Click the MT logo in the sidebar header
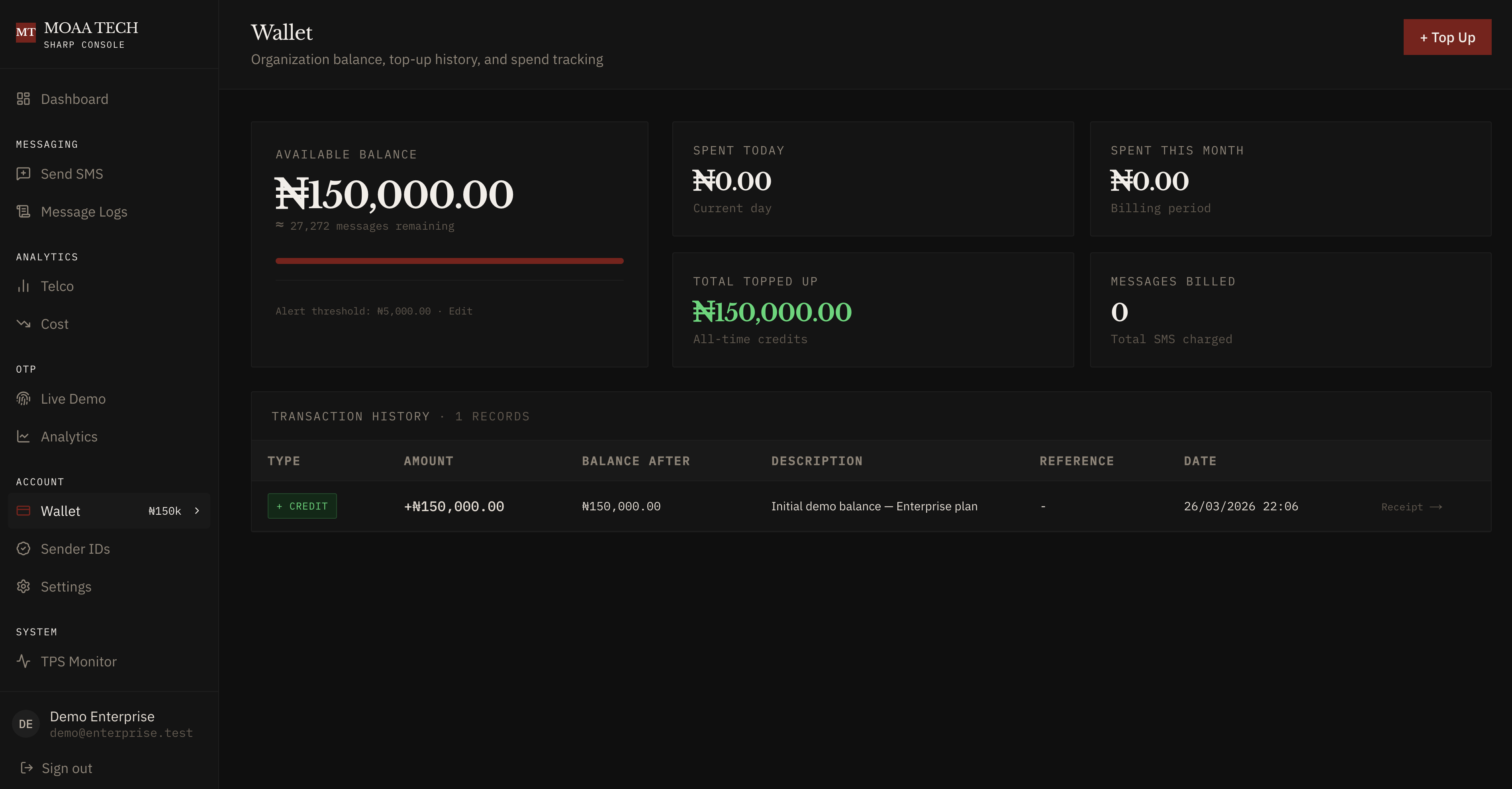 point(25,32)
